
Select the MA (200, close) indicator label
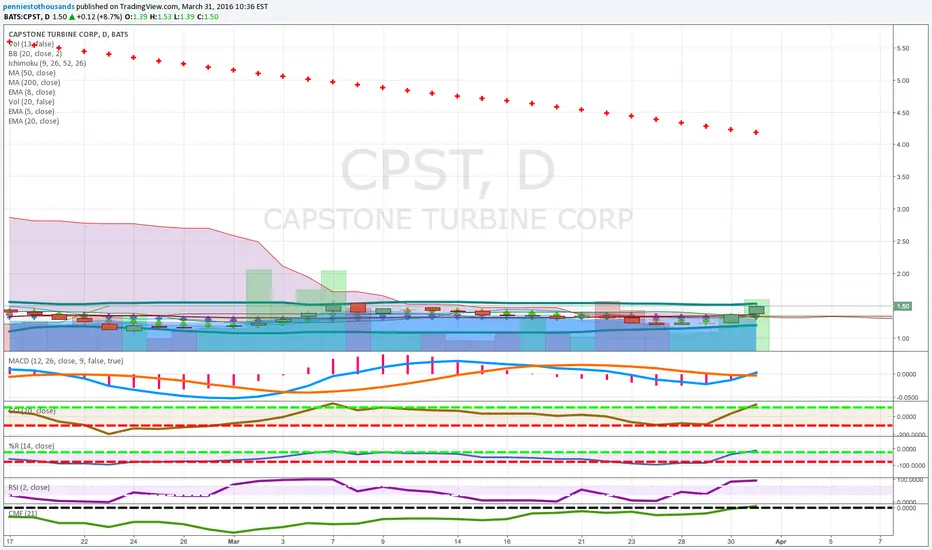[x=34, y=82]
